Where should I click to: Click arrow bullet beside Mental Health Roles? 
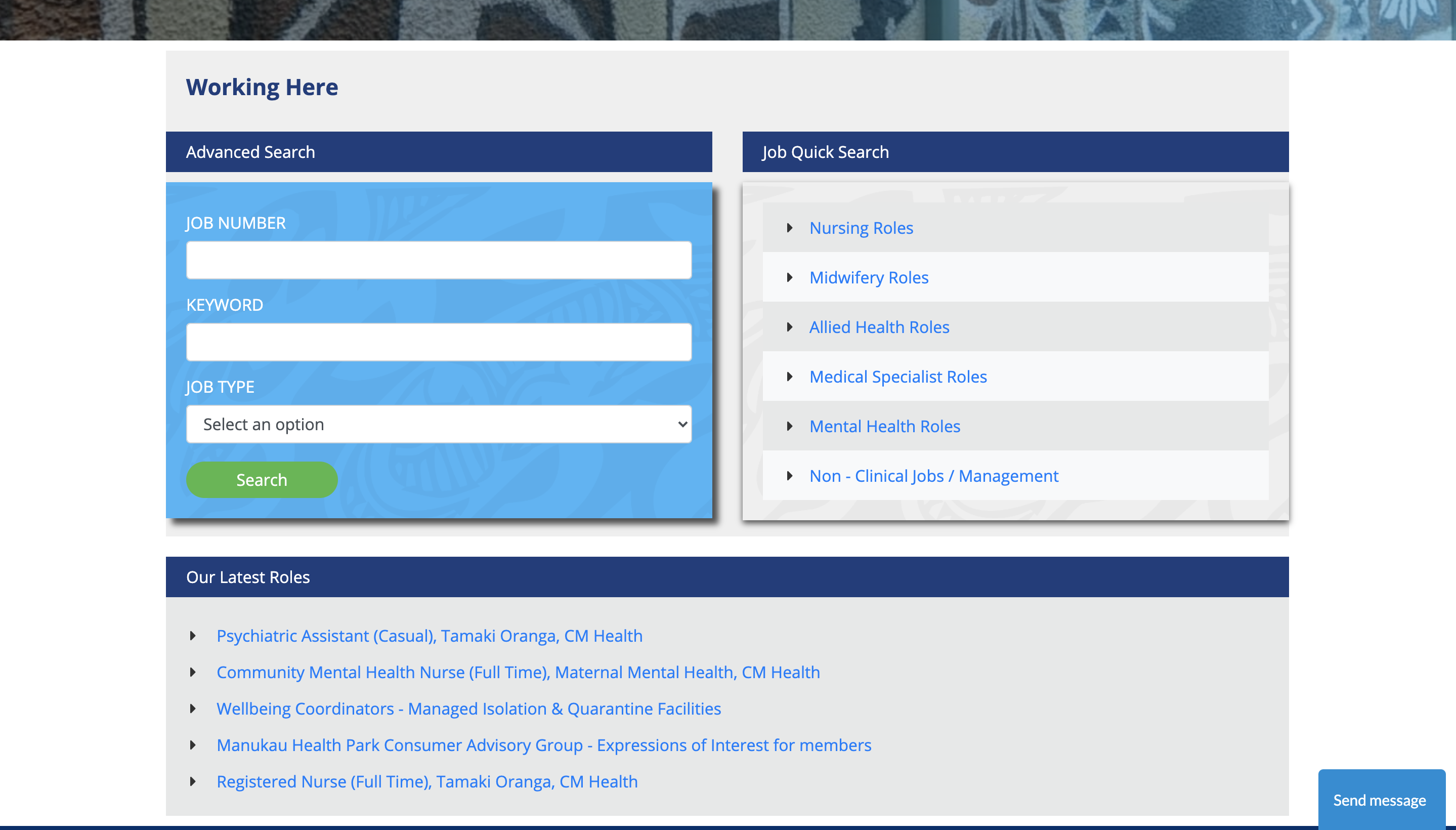tap(789, 427)
